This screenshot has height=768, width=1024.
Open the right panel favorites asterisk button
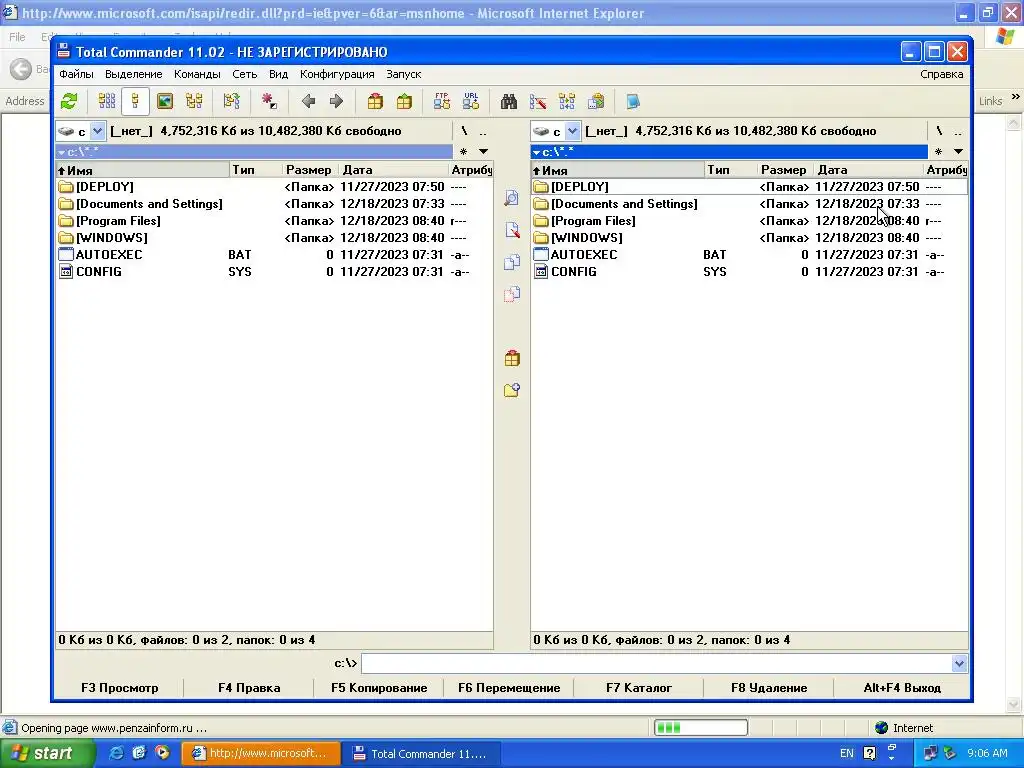938,152
